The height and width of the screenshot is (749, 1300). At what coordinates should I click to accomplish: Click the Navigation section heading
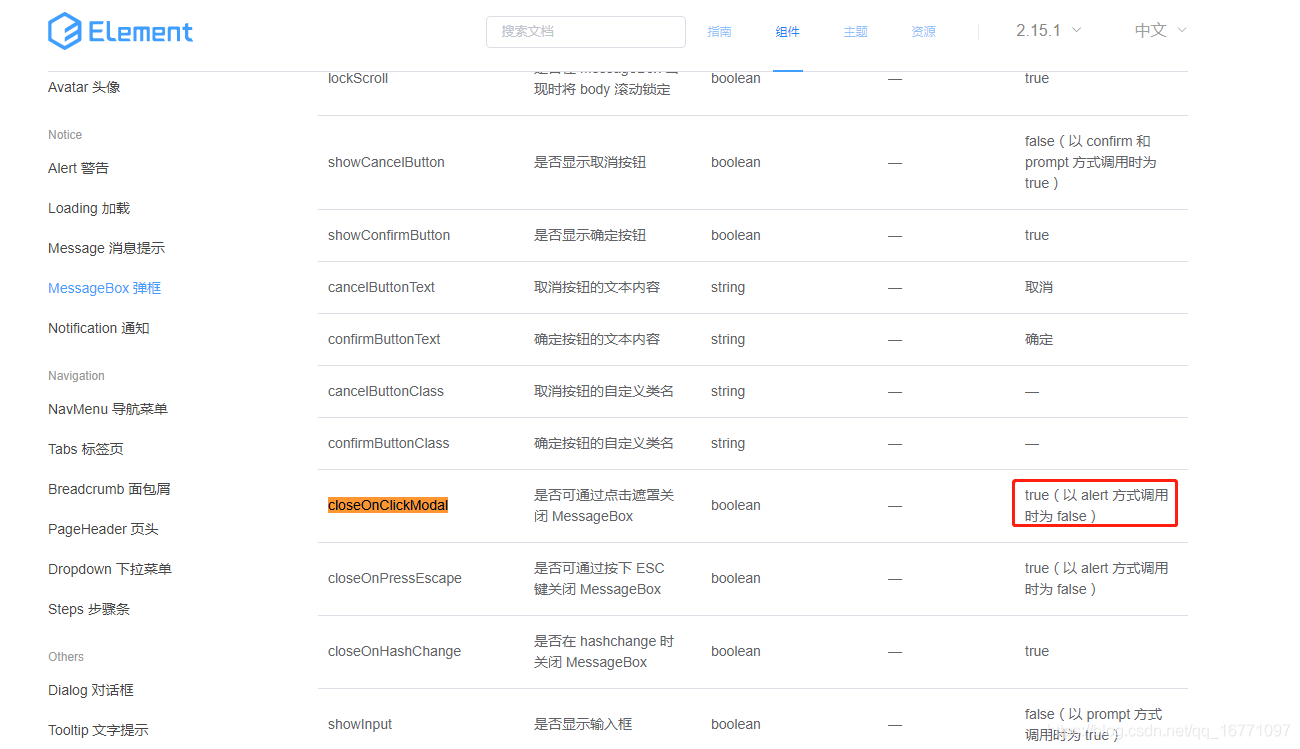[76, 376]
